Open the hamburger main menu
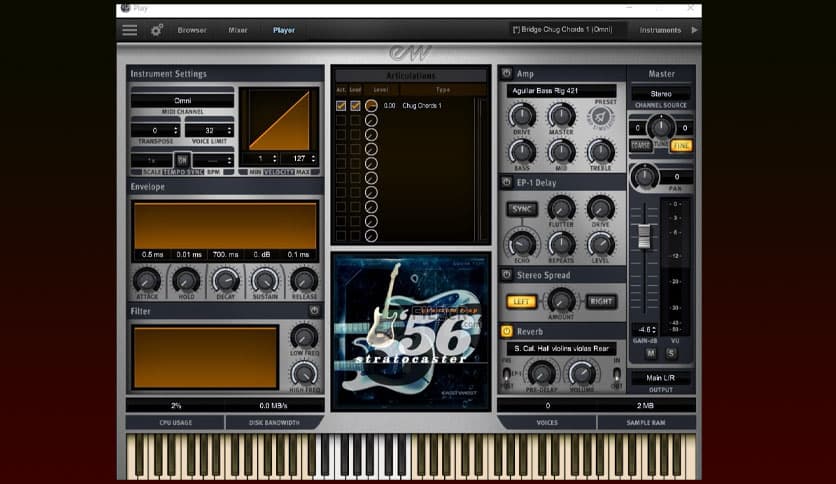This screenshot has height=484, width=836. 130,30
